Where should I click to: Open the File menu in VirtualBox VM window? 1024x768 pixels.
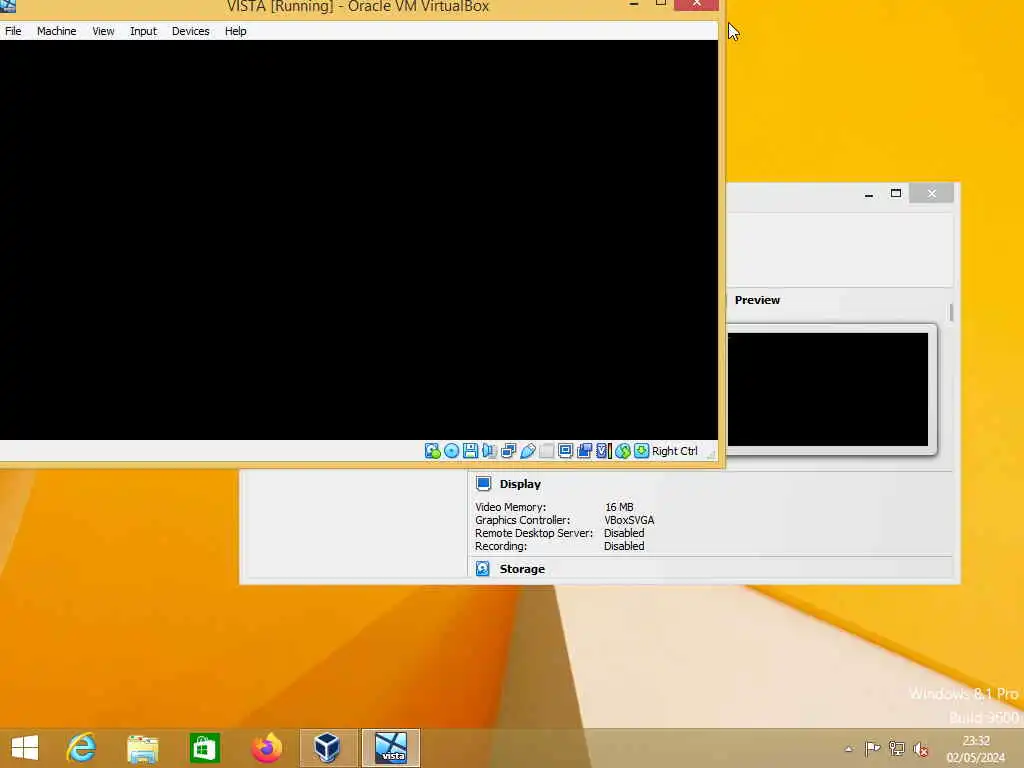[13, 31]
